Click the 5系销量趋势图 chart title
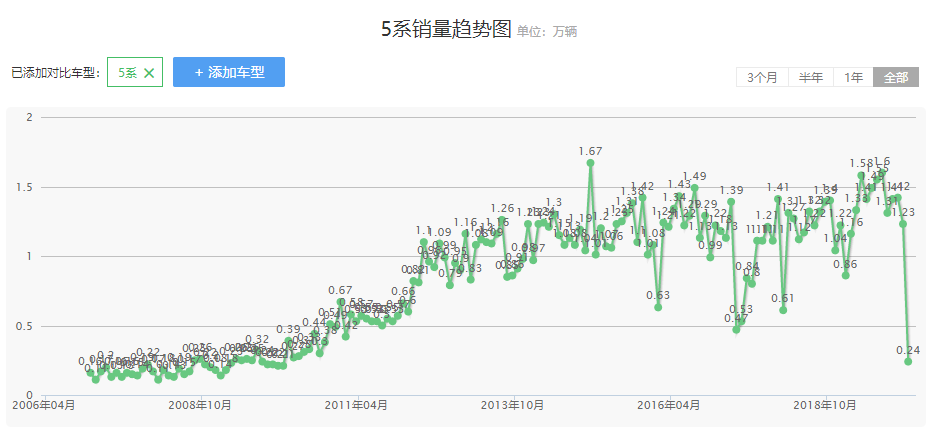This screenshot has height=436, width=938. 446,29
